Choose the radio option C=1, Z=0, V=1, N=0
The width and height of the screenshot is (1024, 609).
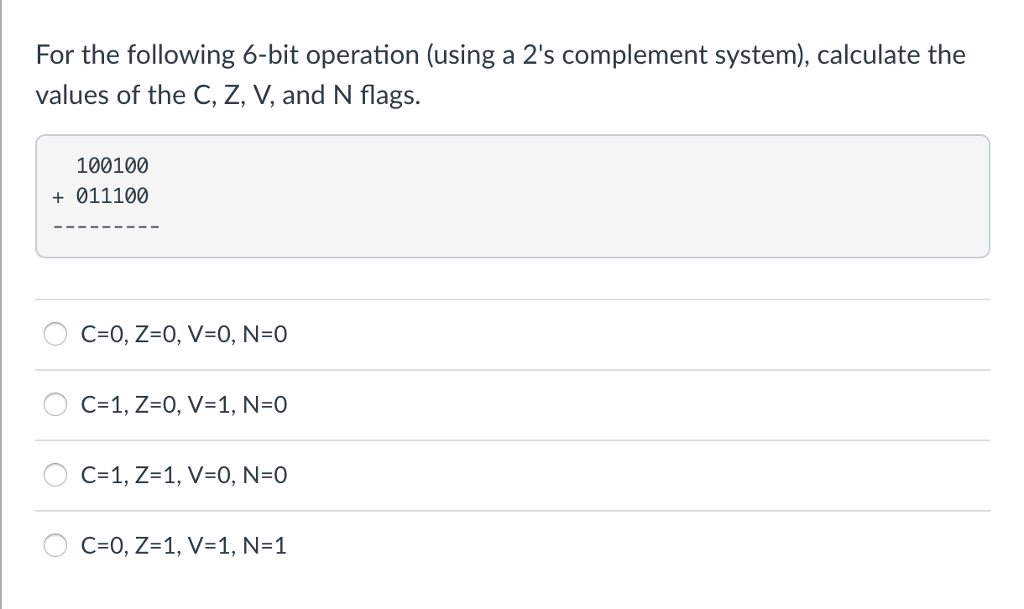(x=55, y=405)
